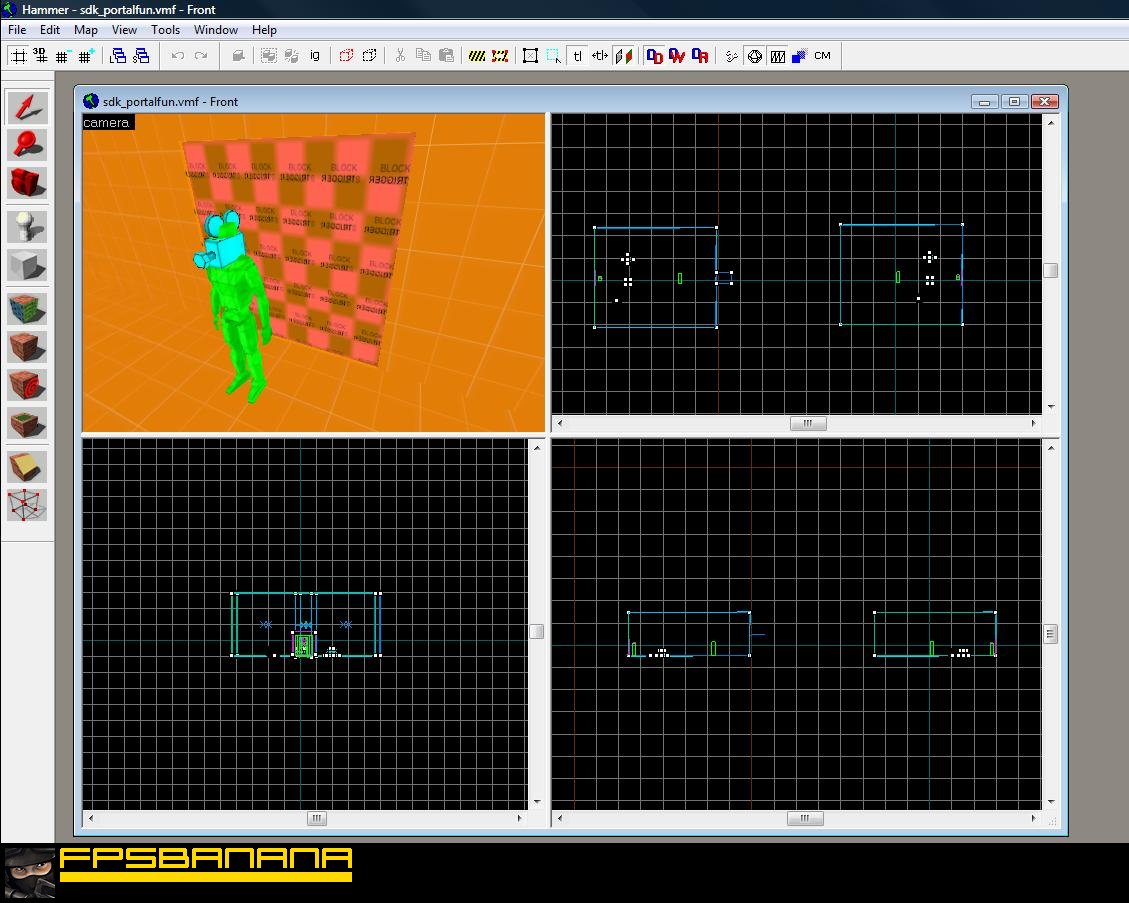1129x903 pixels.
Task: Activate the Vertex manipulation wireframe-cube tool
Action: pos(27,506)
